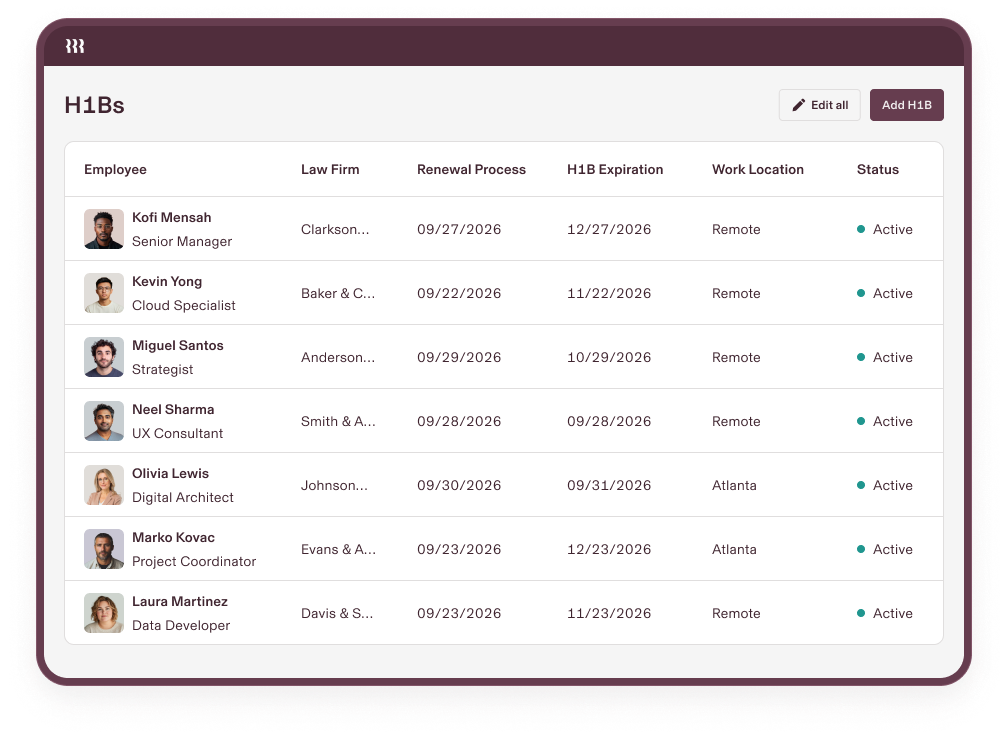Click the Digital Architect job title
This screenshot has width=1008, height=740.
(x=183, y=497)
